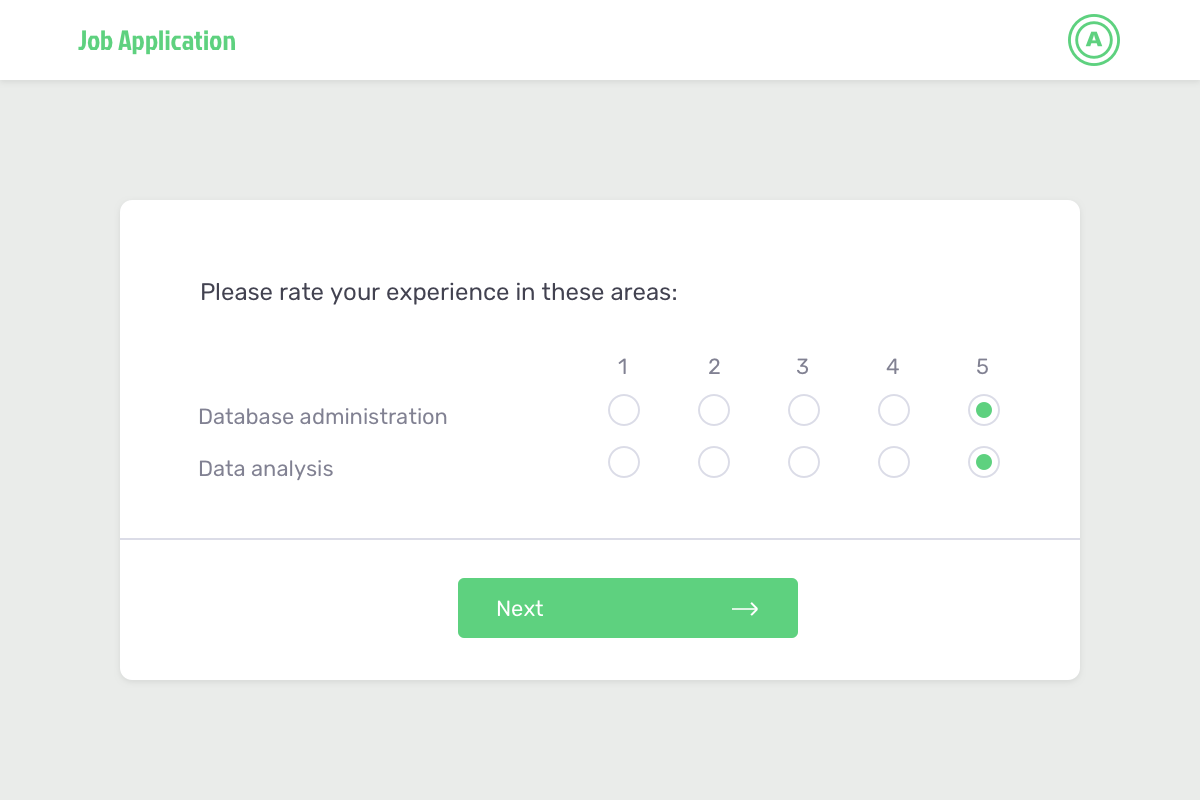Screen dimensions: 1200x800
Task: Click the selected rating 5 for Database administration
Action: pyautogui.click(x=983, y=410)
